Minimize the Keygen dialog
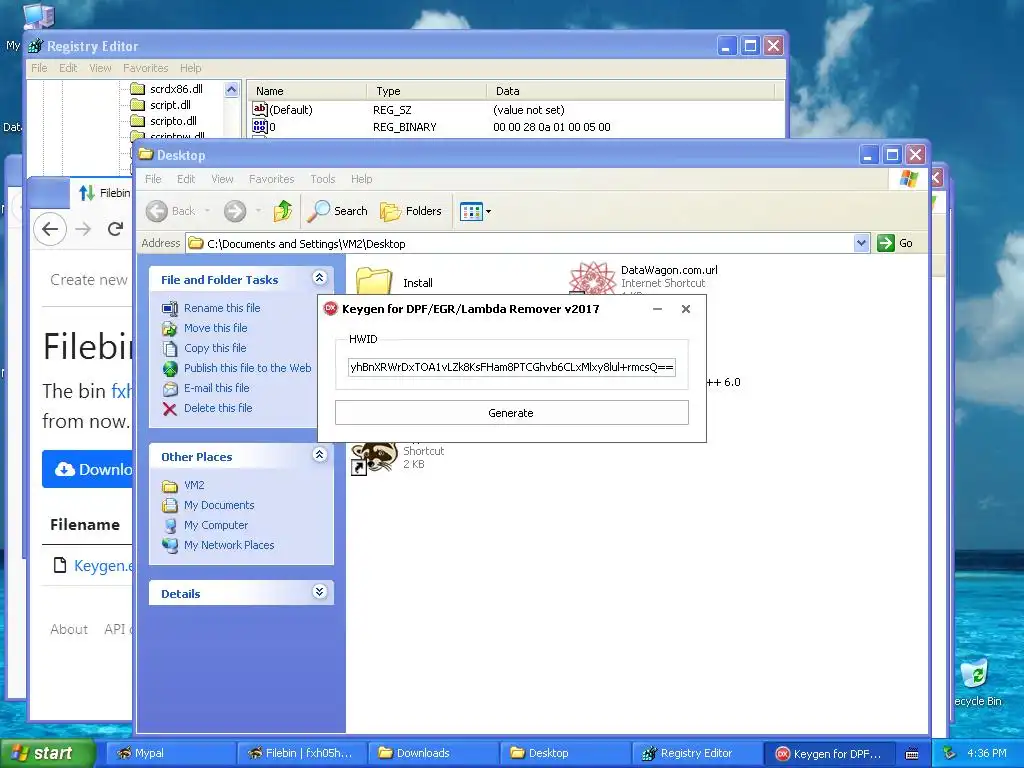Screen dimensions: 1024x768 658,309
